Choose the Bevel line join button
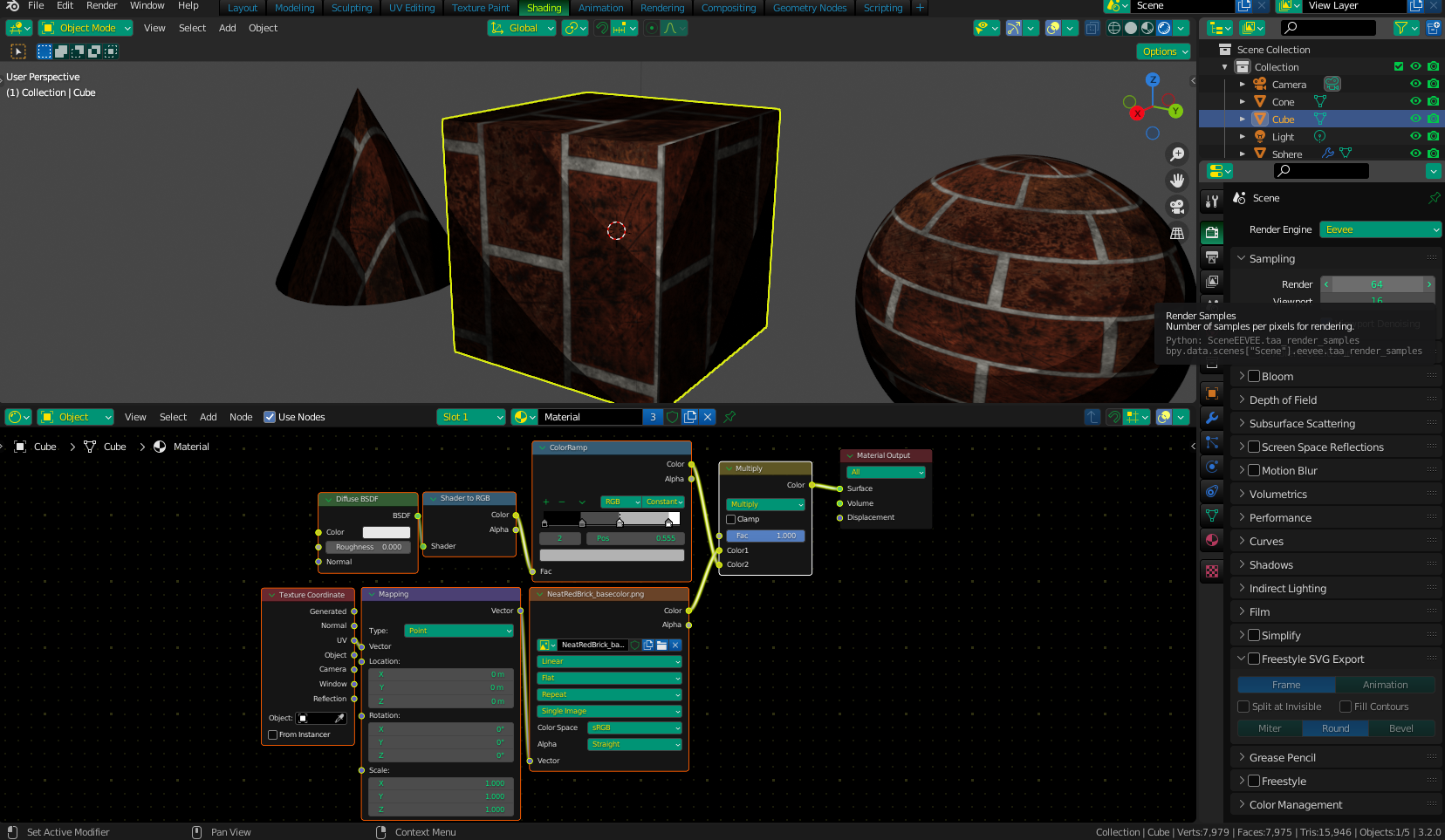1445x840 pixels. (1401, 729)
